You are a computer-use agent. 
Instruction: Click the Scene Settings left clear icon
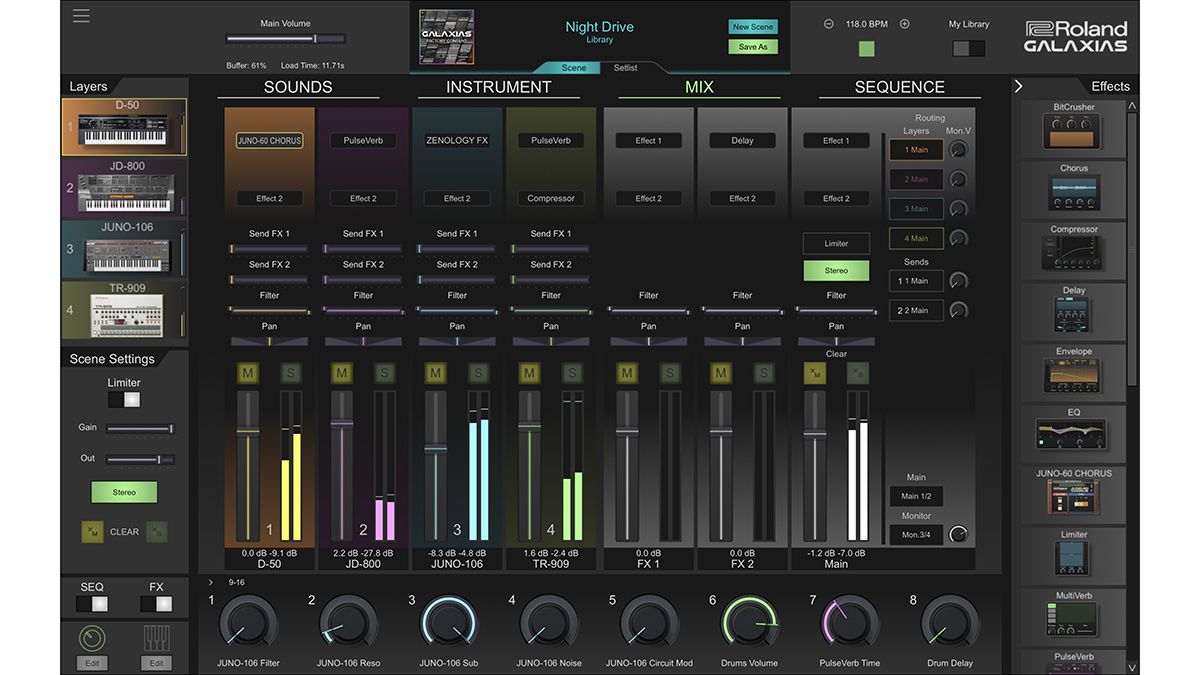[x=93, y=532]
